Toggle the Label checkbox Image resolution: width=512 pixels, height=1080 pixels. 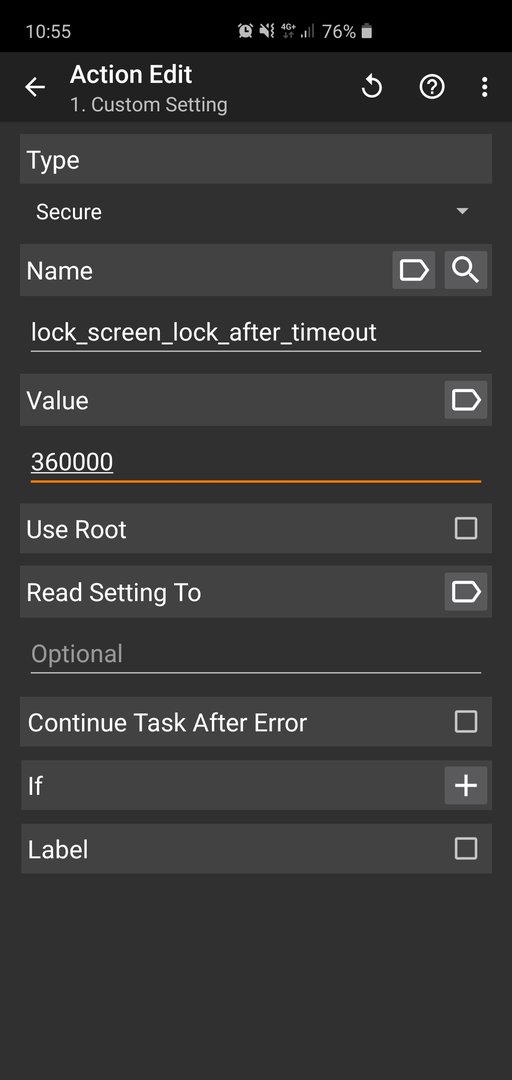466,849
